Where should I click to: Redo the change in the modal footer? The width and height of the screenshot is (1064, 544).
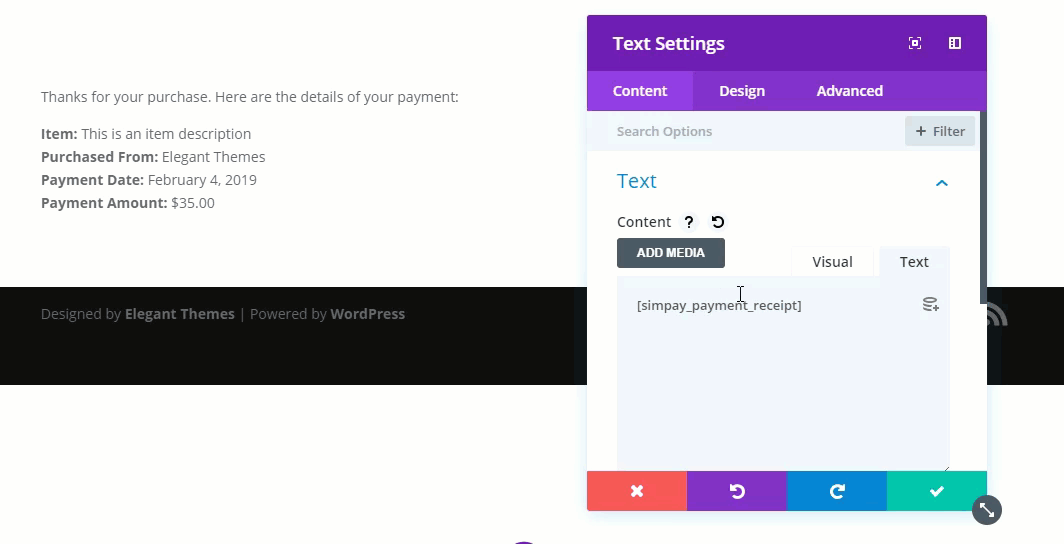coord(837,491)
